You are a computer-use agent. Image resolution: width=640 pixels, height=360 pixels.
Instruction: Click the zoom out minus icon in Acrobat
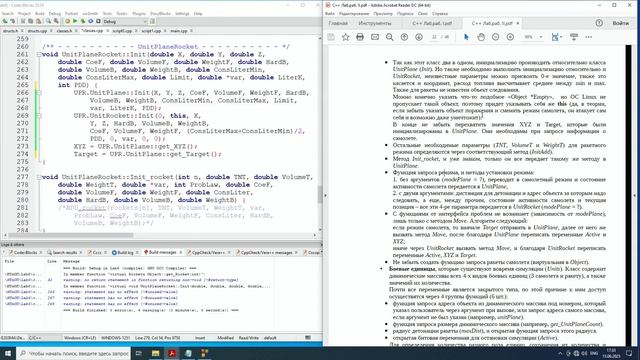click(x=496, y=37)
